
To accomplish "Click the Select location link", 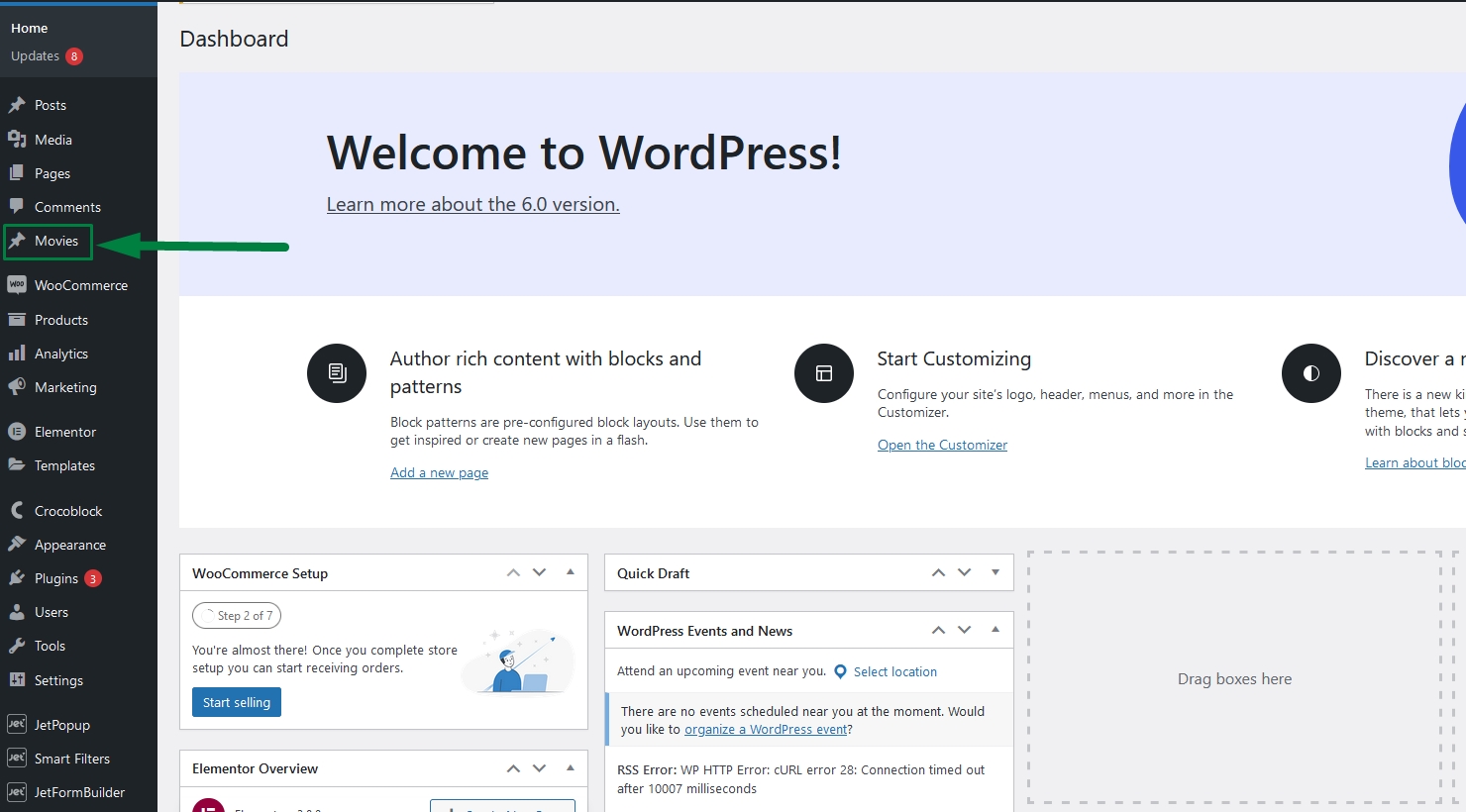I will click(895, 671).
